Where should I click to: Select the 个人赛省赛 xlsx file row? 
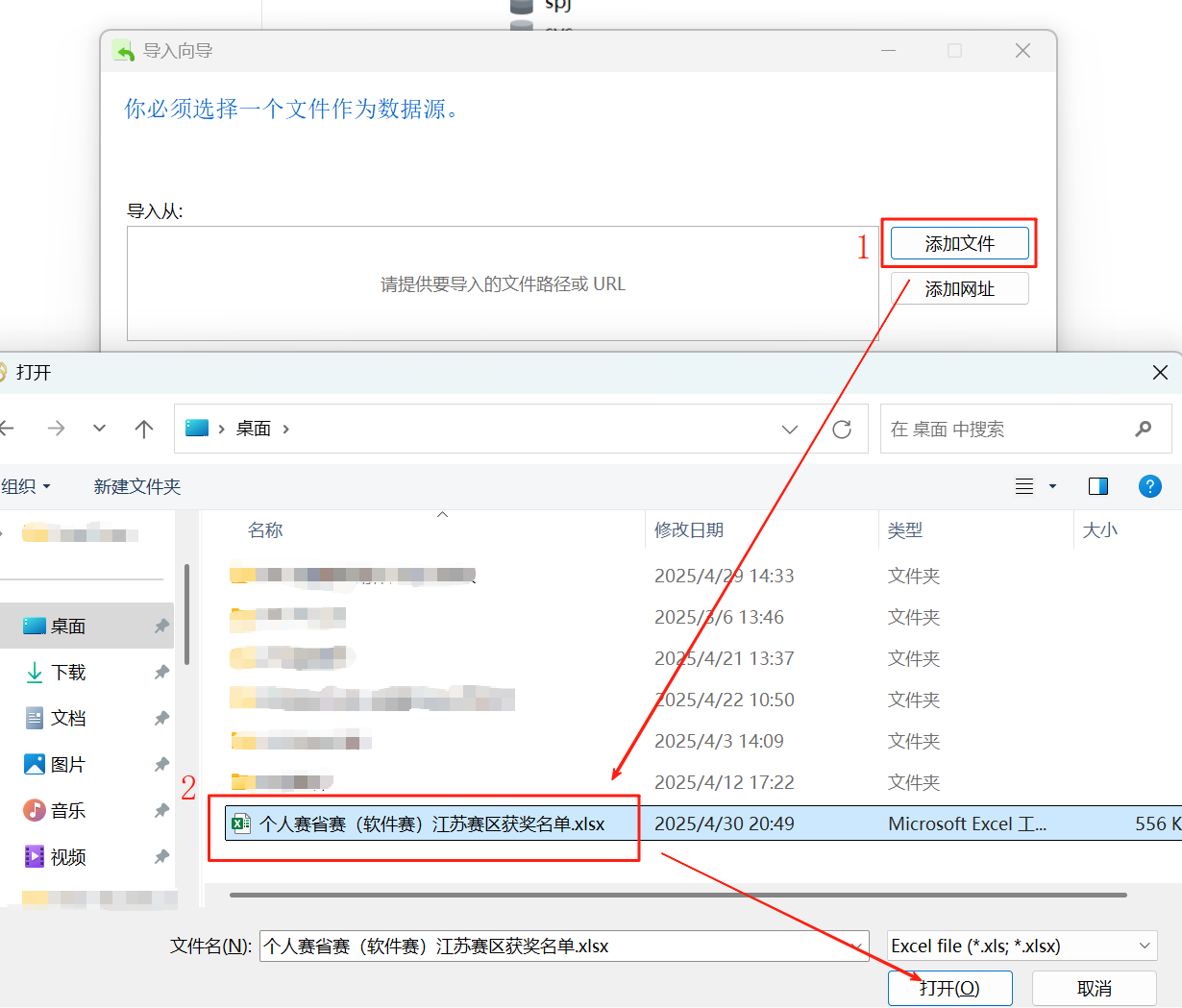tap(704, 824)
